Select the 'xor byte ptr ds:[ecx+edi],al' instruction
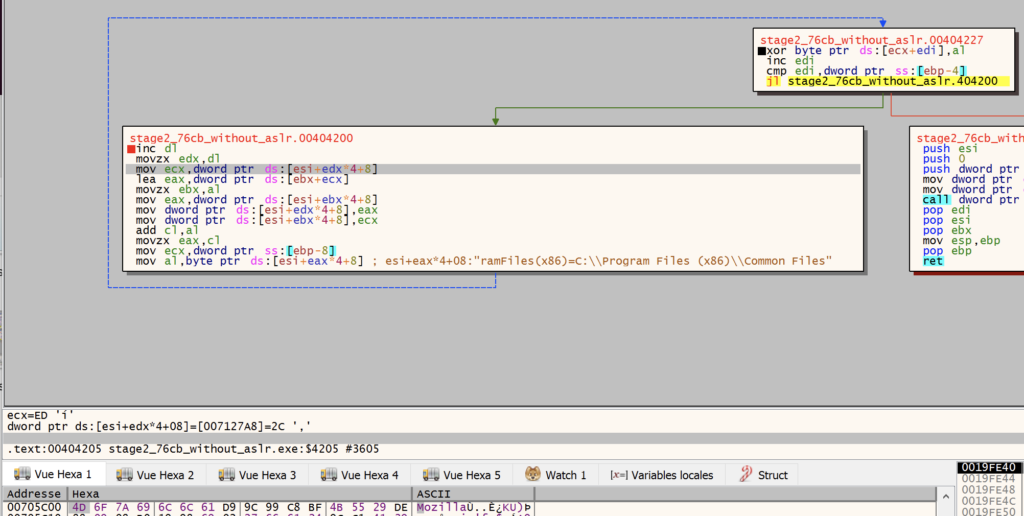 pyautogui.click(x=867, y=50)
